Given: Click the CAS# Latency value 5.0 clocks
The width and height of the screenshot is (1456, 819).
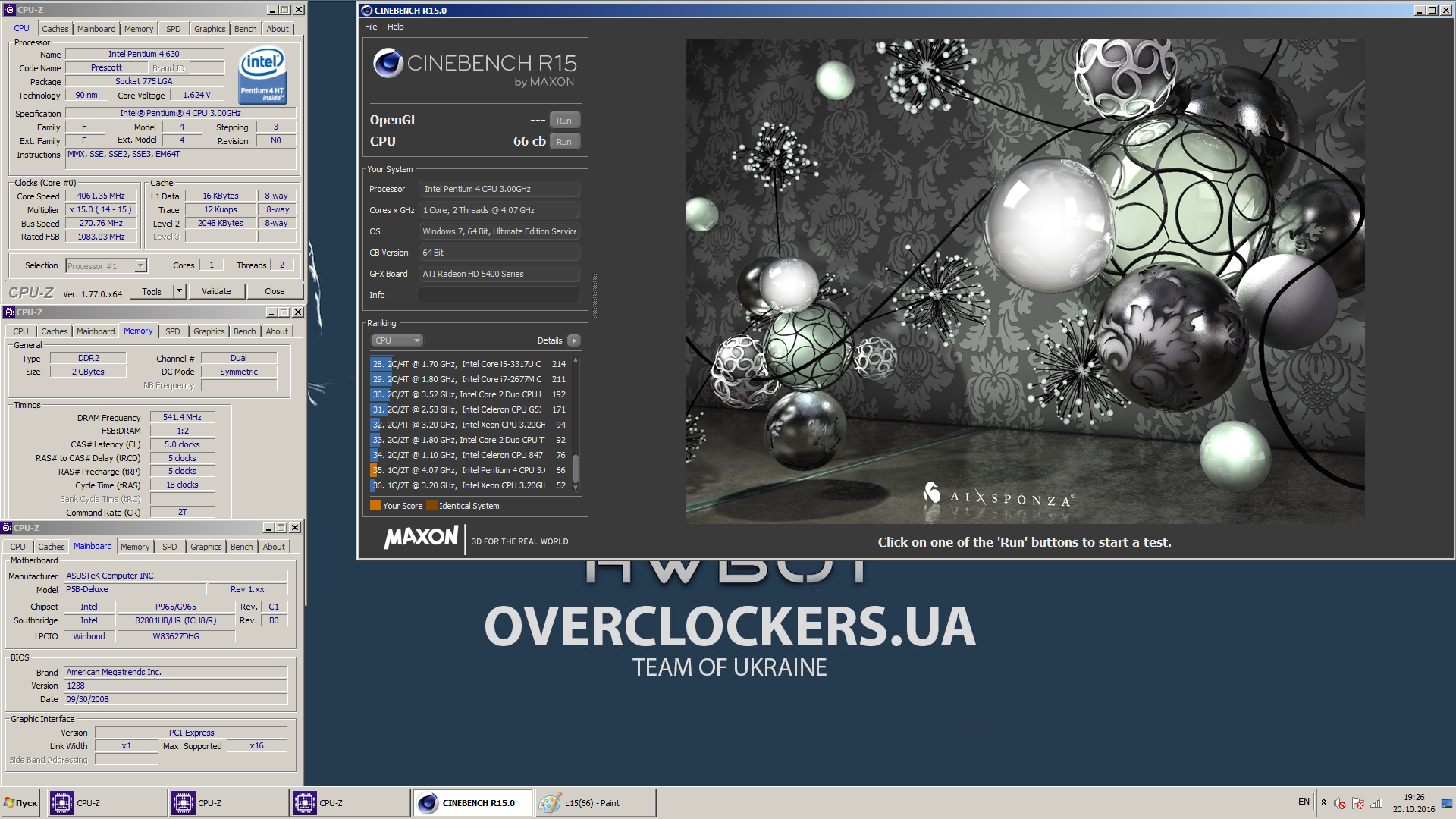Looking at the screenshot, I should pyautogui.click(x=182, y=444).
